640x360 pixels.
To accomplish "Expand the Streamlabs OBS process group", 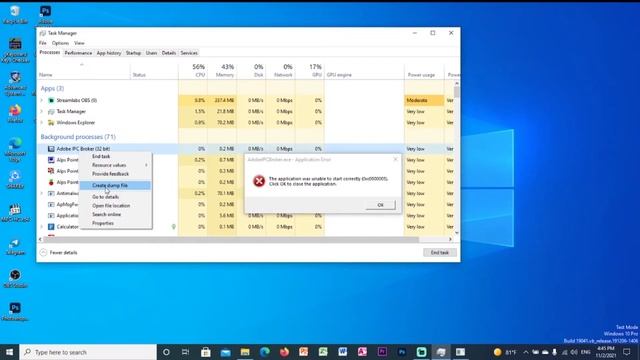I will pyautogui.click(x=42, y=100).
